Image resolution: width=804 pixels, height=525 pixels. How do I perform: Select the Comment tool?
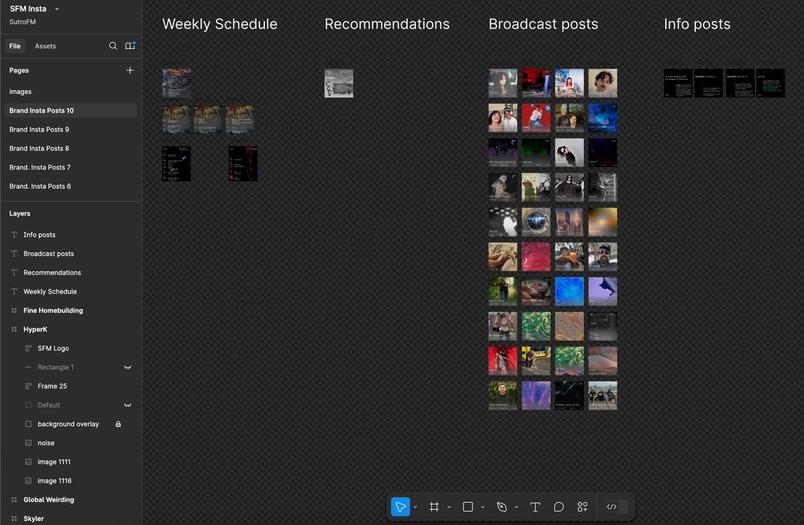coord(558,507)
